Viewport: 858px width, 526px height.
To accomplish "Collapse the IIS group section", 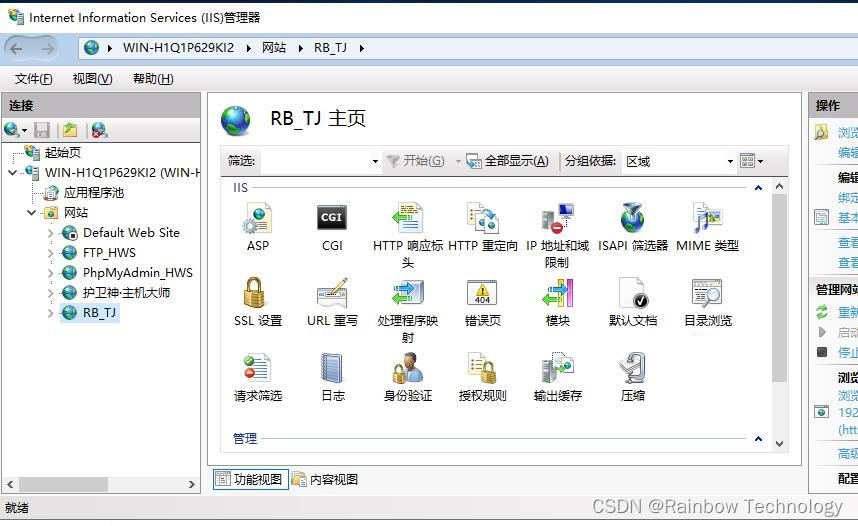I will point(758,188).
